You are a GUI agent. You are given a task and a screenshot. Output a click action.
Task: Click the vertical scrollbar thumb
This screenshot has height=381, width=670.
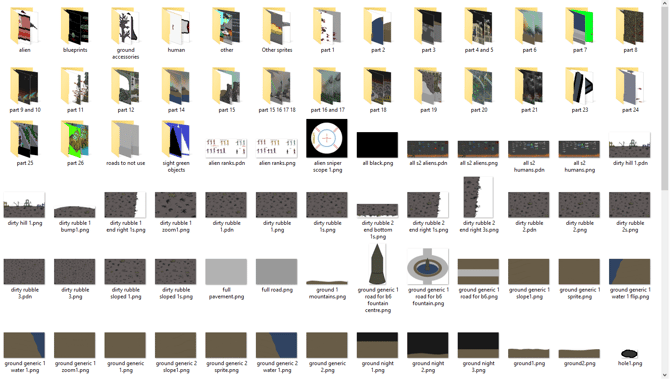click(665, 98)
